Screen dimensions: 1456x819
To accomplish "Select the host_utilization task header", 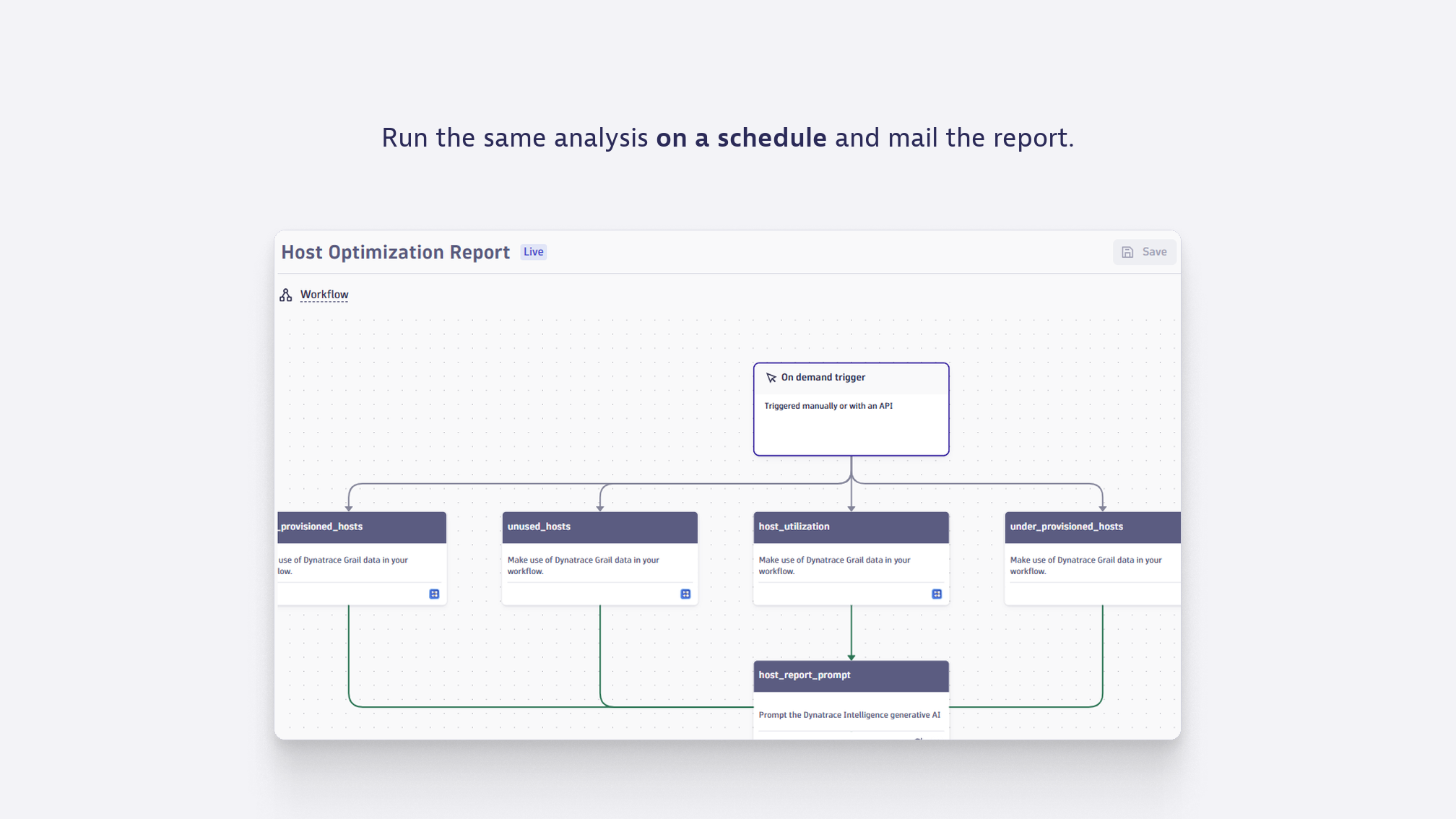I will [851, 527].
